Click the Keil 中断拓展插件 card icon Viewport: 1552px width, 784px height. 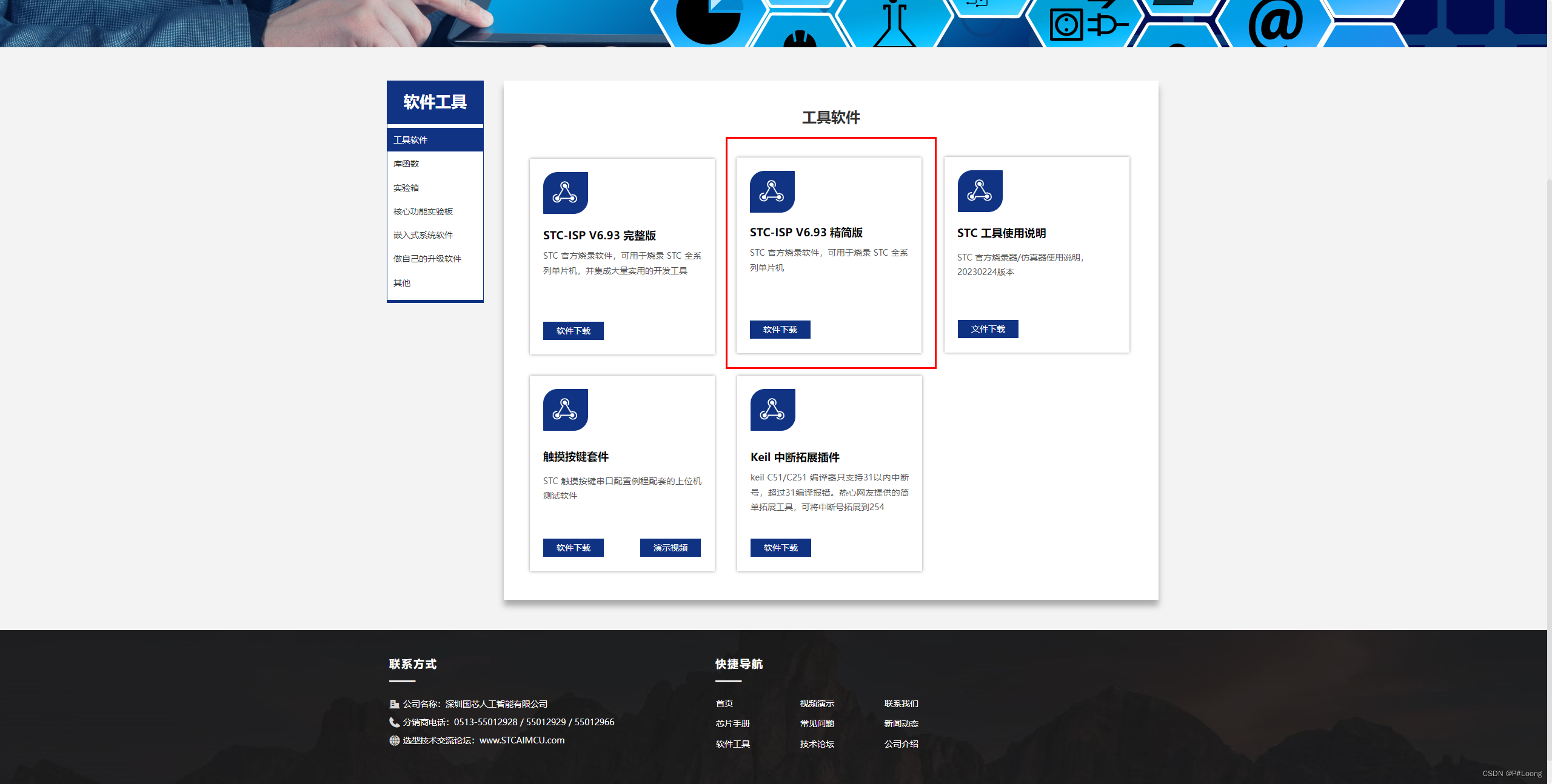click(772, 410)
